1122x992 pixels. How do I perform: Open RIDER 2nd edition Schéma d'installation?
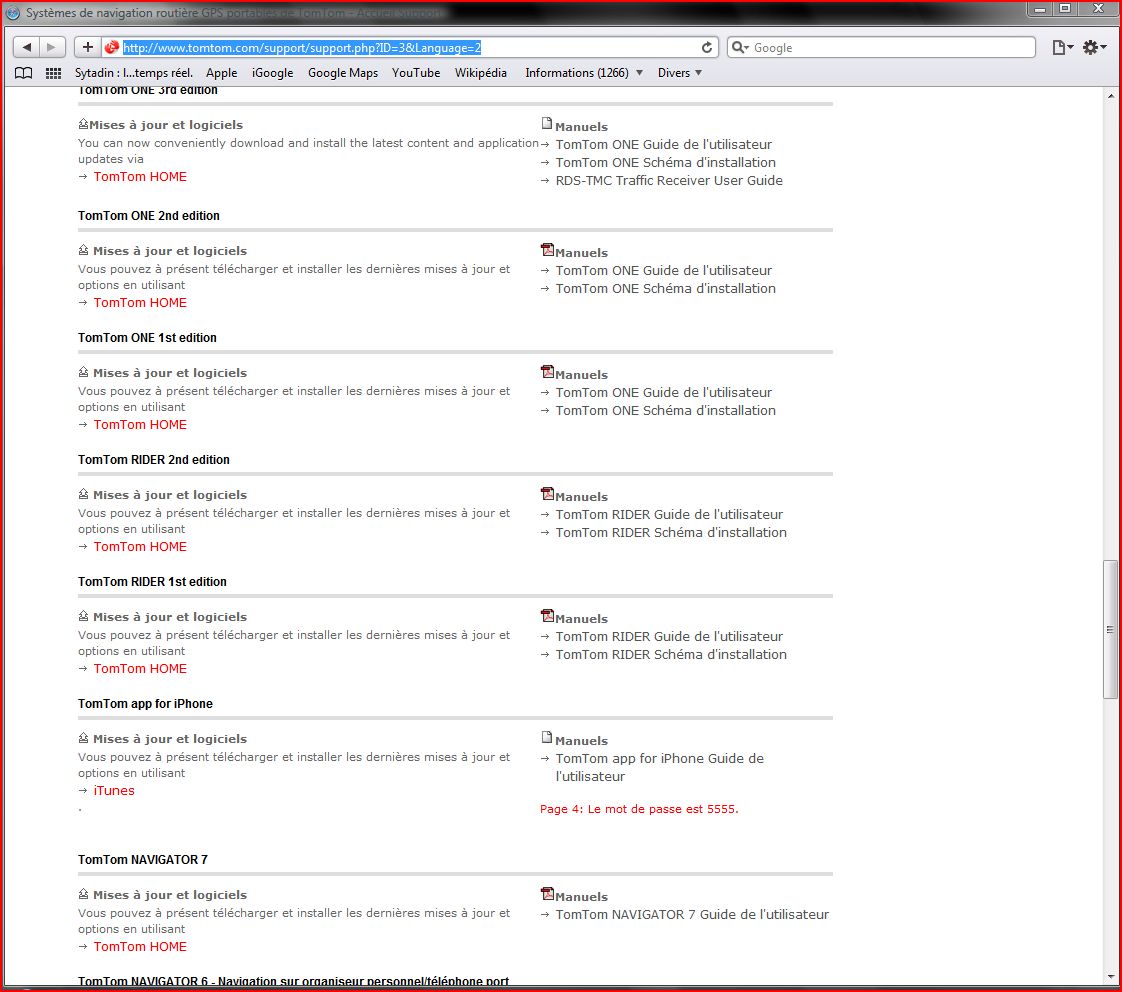(671, 533)
